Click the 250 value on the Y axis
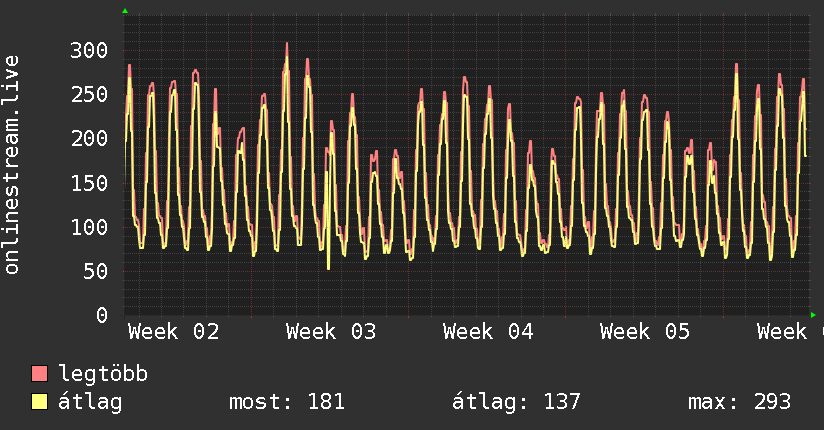Image resolution: width=824 pixels, height=430 pixels. 87,95
